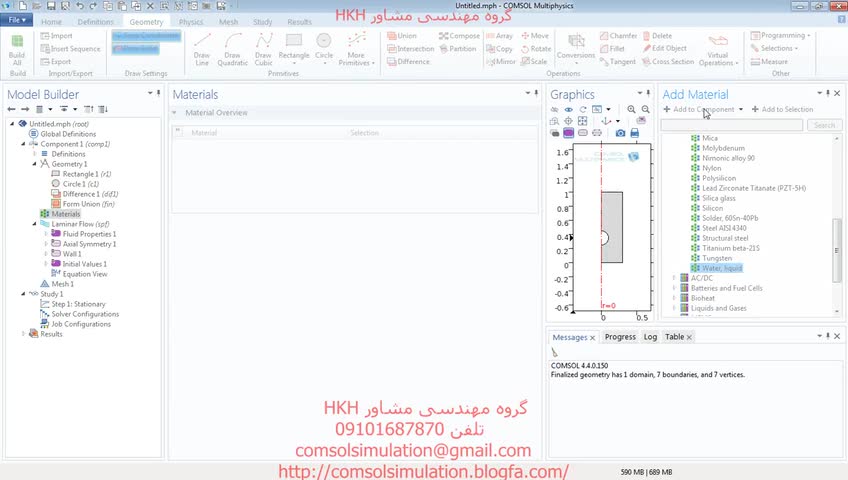Screen dimensions: 848x480
Task: Select the Draw Cubic tool
Action: [263, 49]
